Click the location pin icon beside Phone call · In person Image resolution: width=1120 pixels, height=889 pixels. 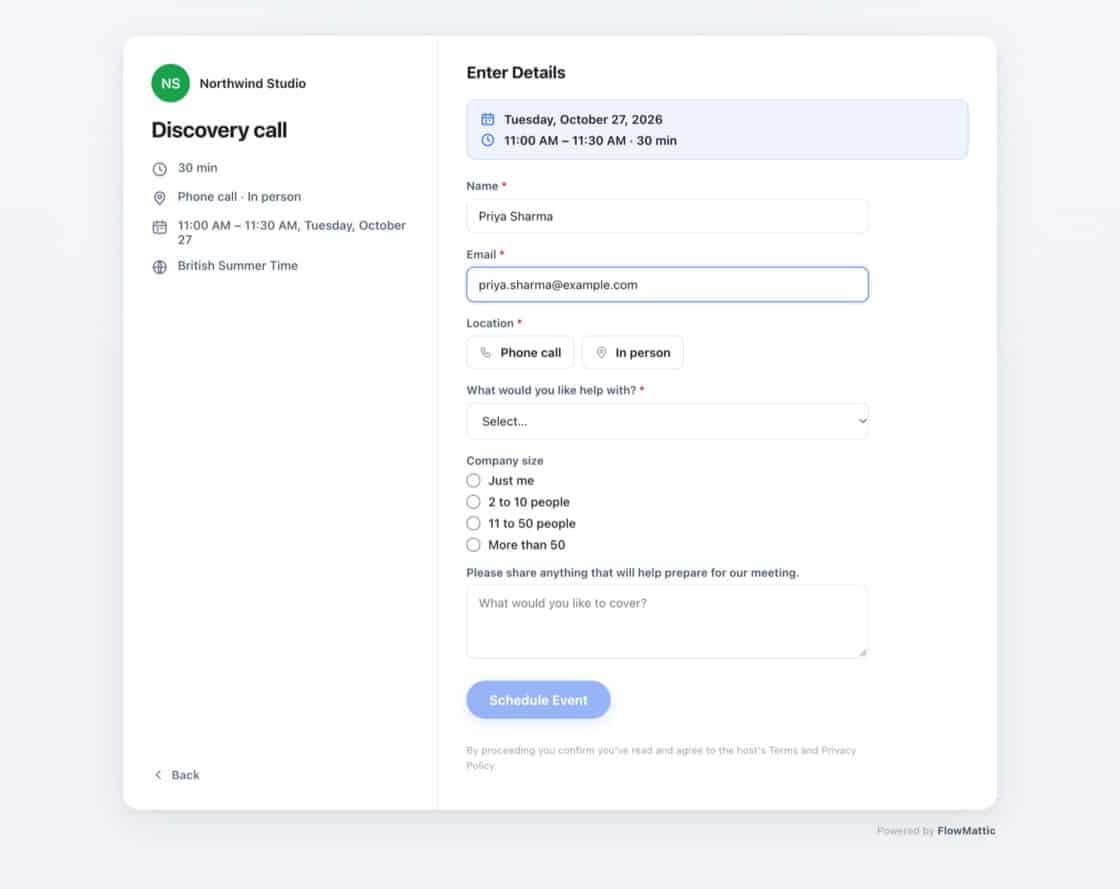coord(159,198)
